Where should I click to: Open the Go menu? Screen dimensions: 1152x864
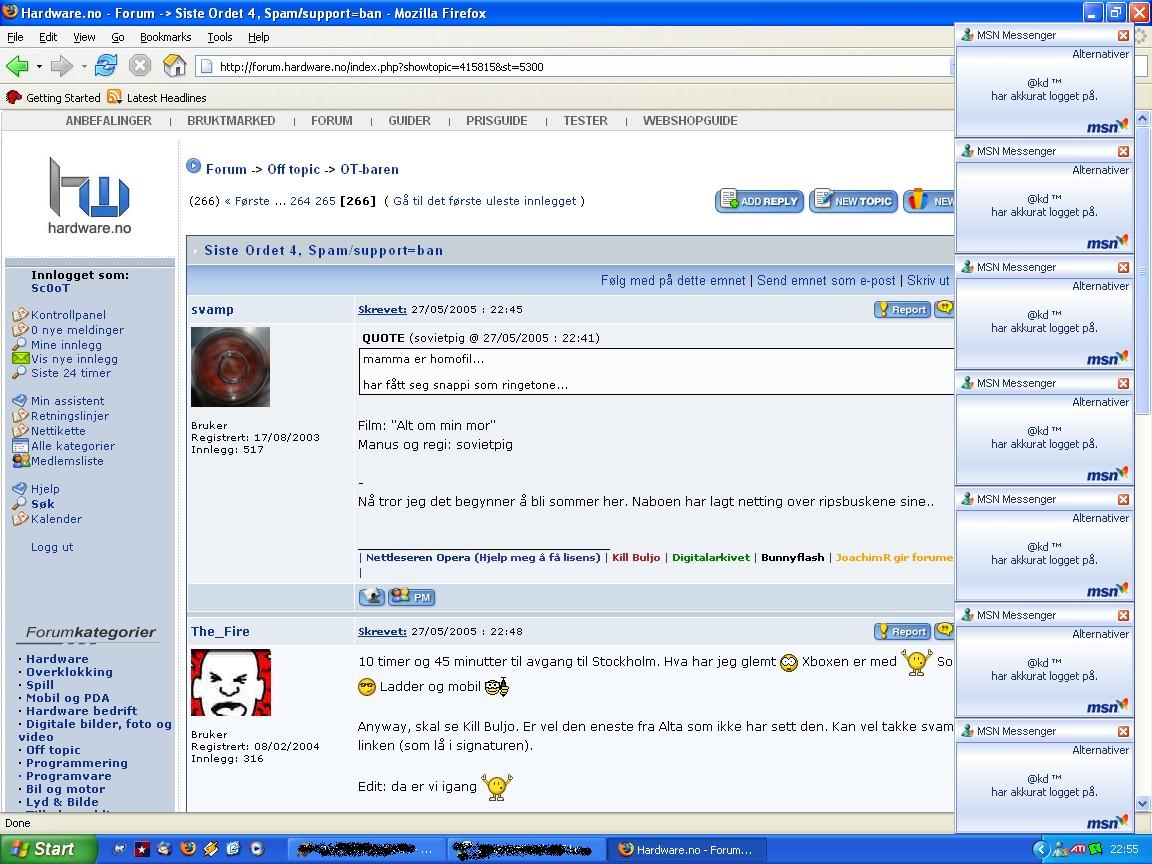[x=118, y=37]
